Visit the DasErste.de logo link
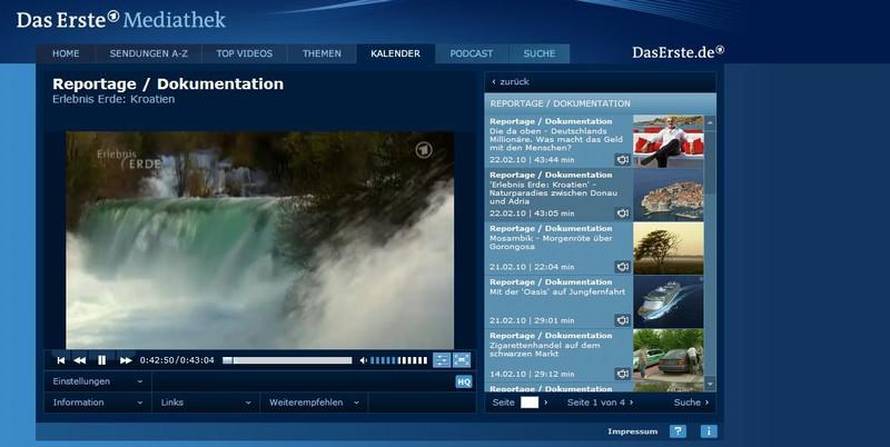 (x=678, y=52)
